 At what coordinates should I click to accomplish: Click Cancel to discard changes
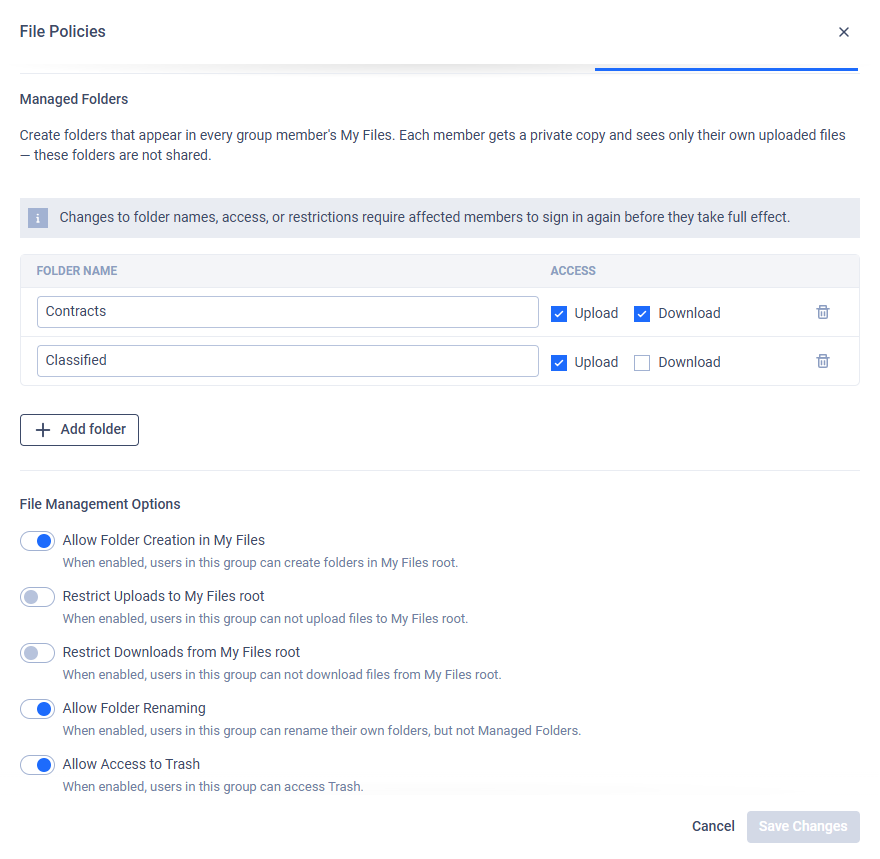coord(713,826)
